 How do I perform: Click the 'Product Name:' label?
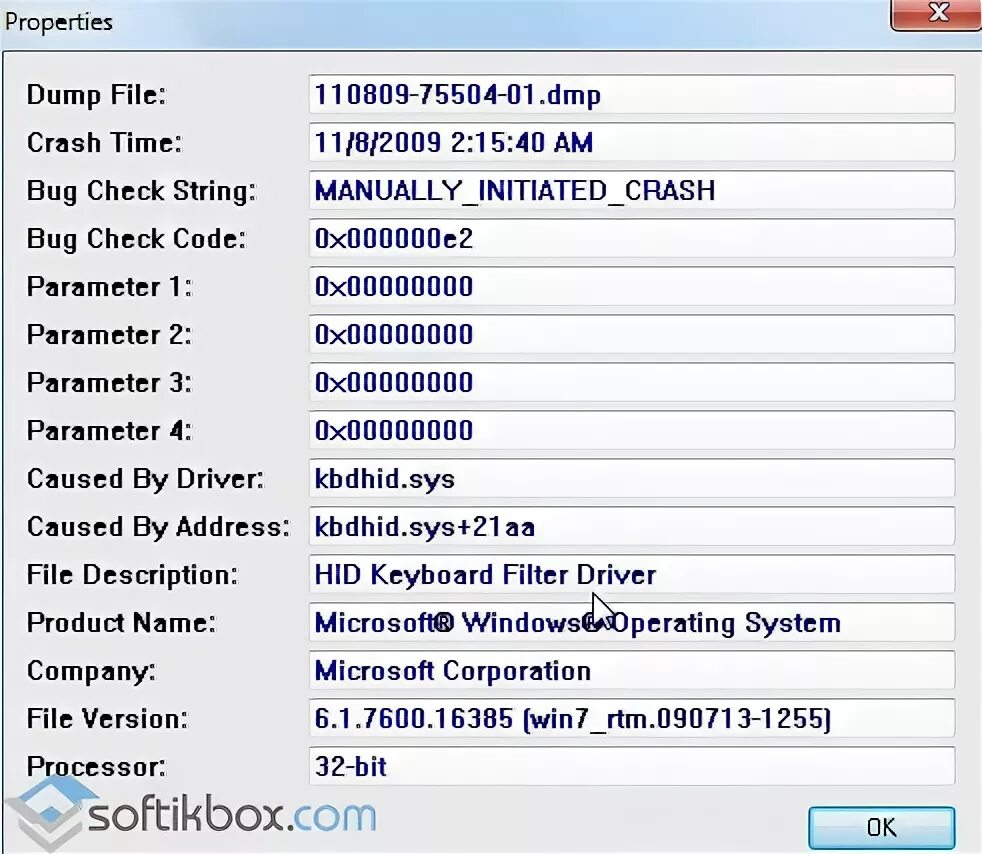pos(121,623)
